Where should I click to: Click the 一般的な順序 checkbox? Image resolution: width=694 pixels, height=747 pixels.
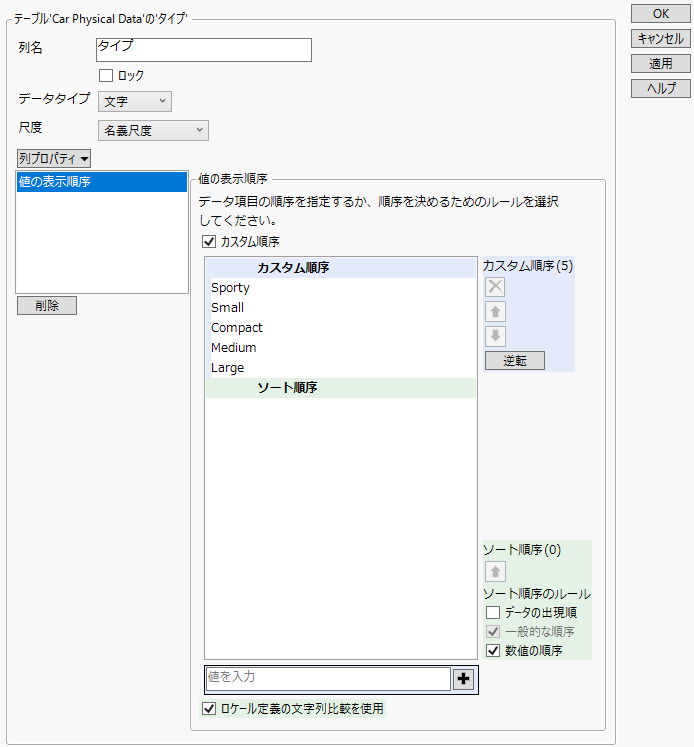493,631
